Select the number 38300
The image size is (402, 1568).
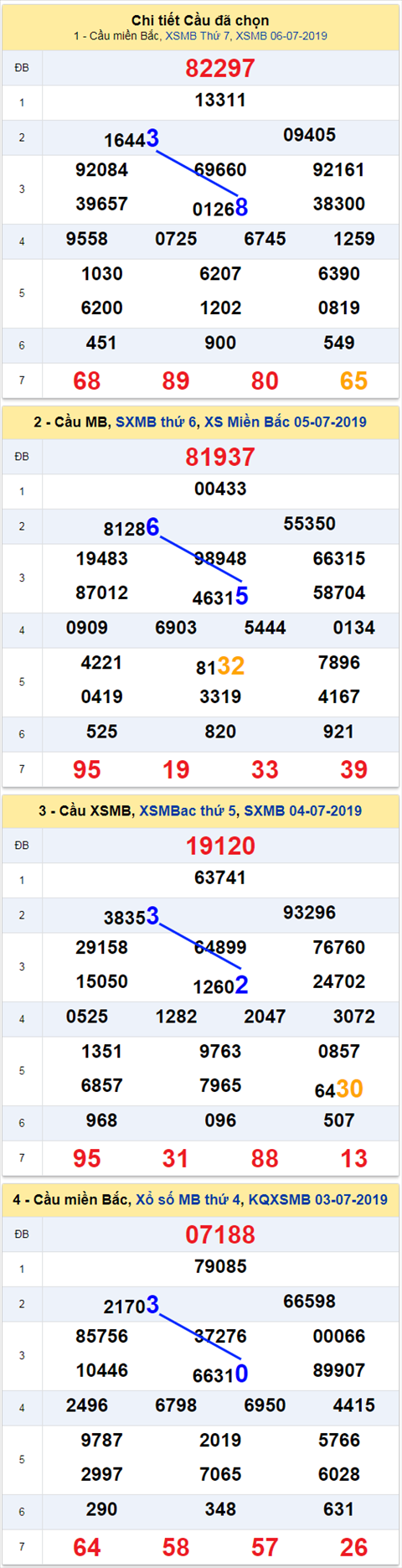[x=339, y=204]
